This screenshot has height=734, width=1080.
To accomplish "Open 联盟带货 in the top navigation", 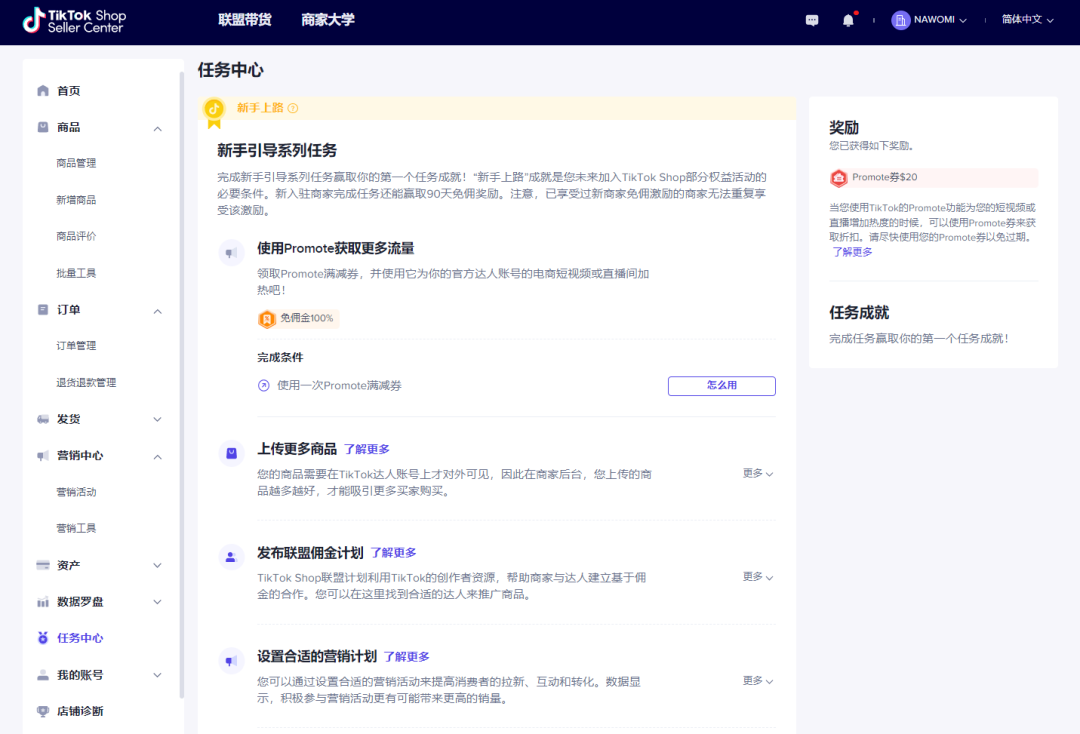I will pos(245,20).
